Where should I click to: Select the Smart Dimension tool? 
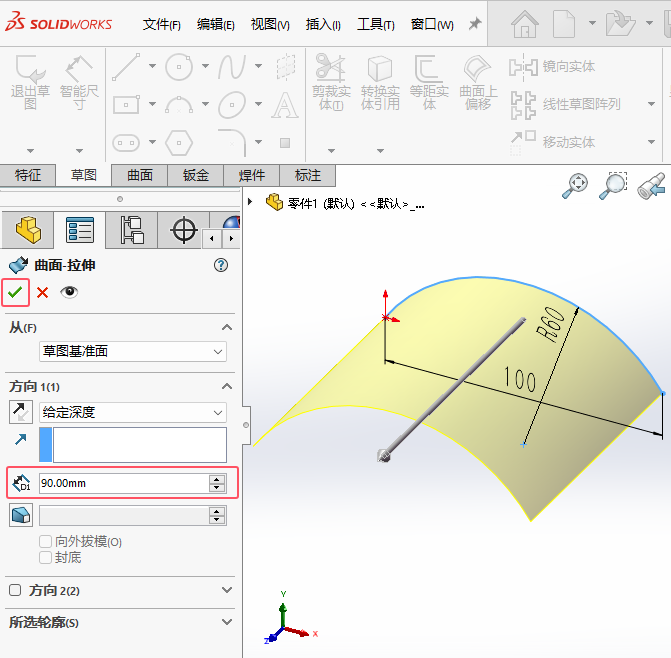(x=79, y=81)
